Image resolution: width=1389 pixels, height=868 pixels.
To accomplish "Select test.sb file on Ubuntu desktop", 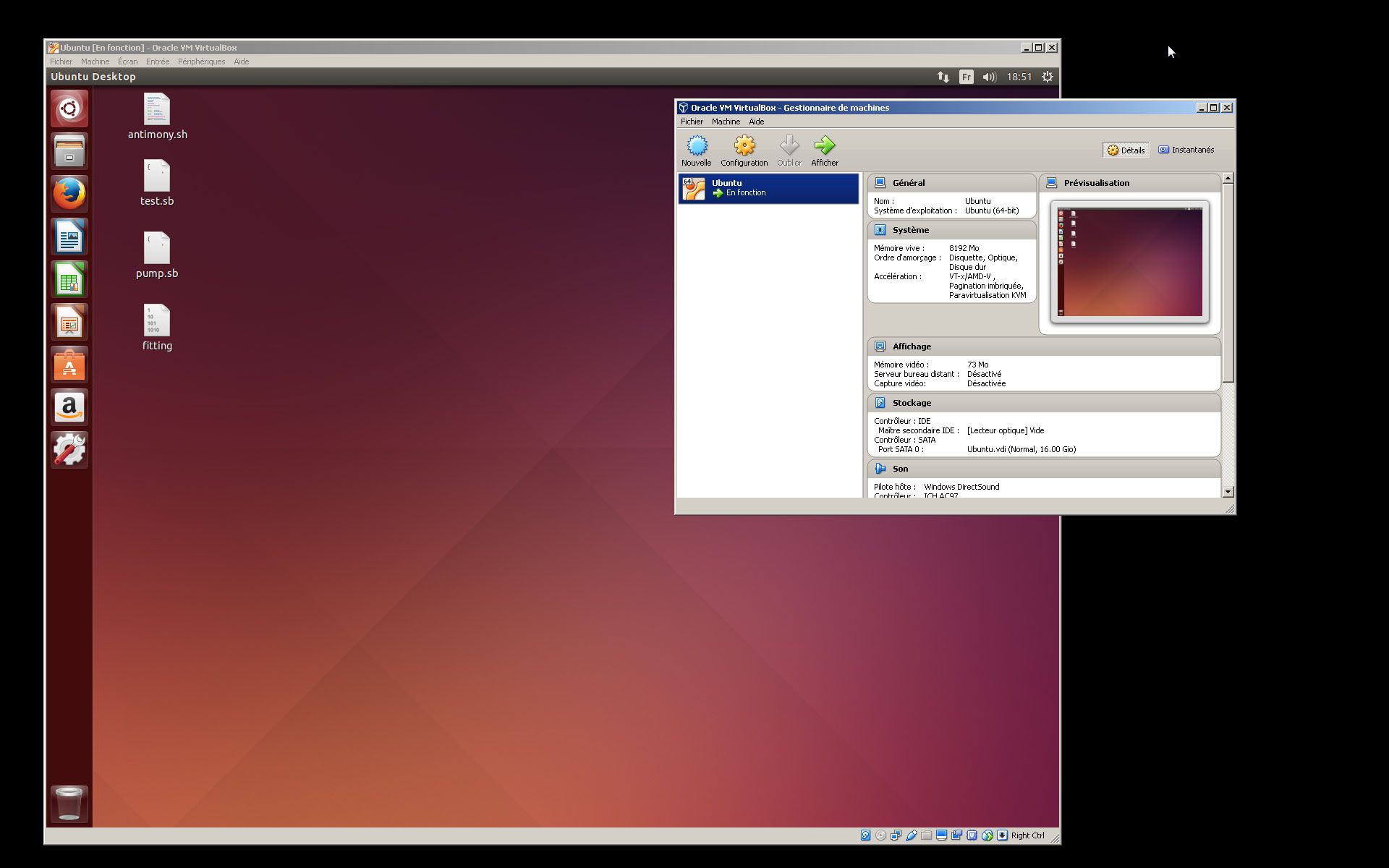I will pos(157,183).
